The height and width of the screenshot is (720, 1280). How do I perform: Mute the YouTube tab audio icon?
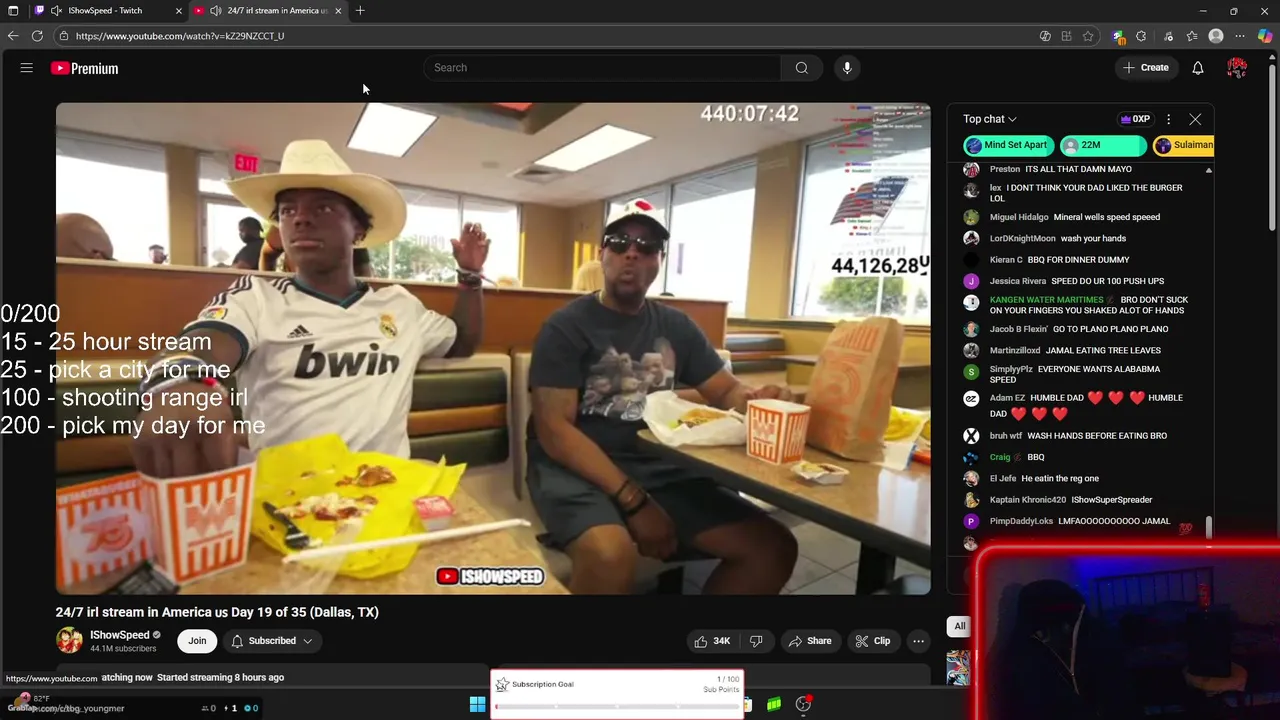pos(215,11)
